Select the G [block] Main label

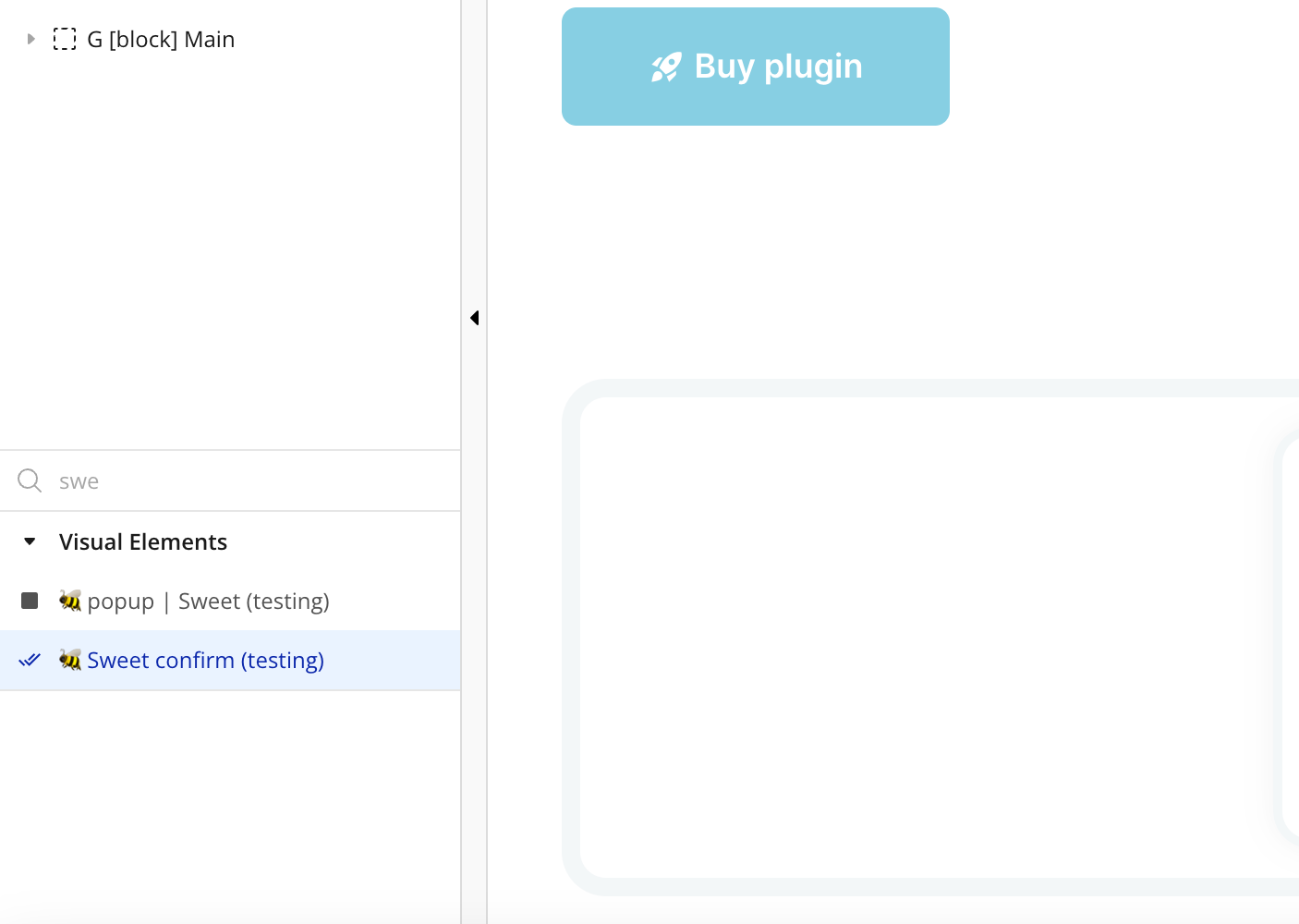pos(161,39)
